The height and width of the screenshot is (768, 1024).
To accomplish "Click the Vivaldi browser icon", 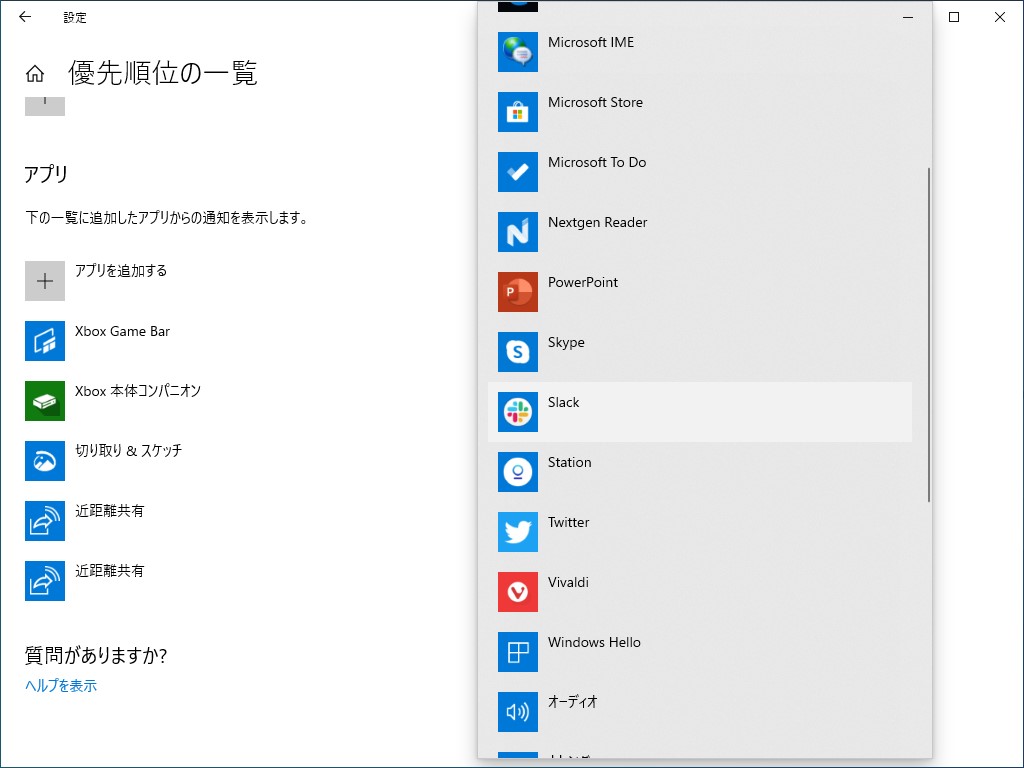I will point(517,592).
